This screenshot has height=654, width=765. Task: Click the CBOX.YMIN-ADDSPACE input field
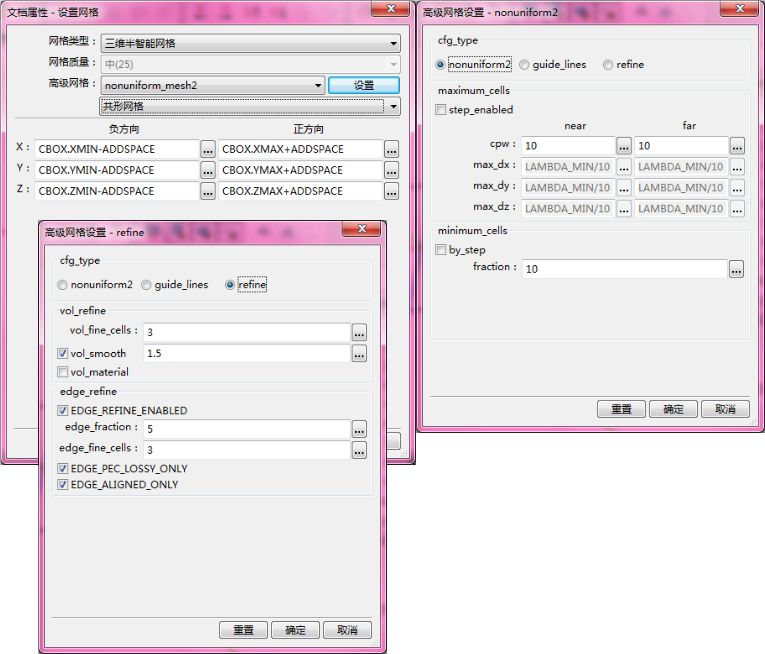pyautogui.click(x=116, y=170)
